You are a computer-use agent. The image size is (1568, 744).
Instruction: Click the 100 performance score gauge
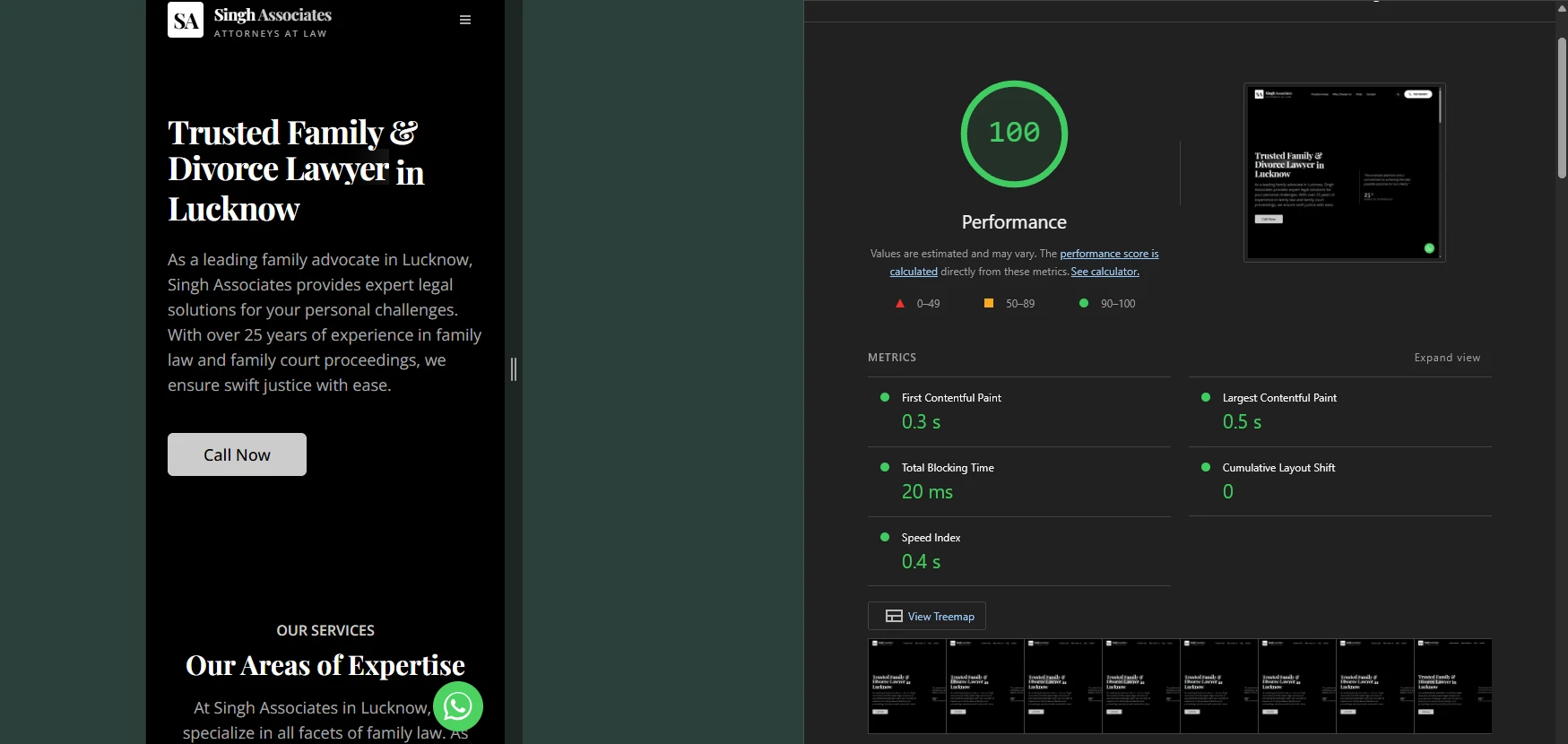[x=1014, y=134]
